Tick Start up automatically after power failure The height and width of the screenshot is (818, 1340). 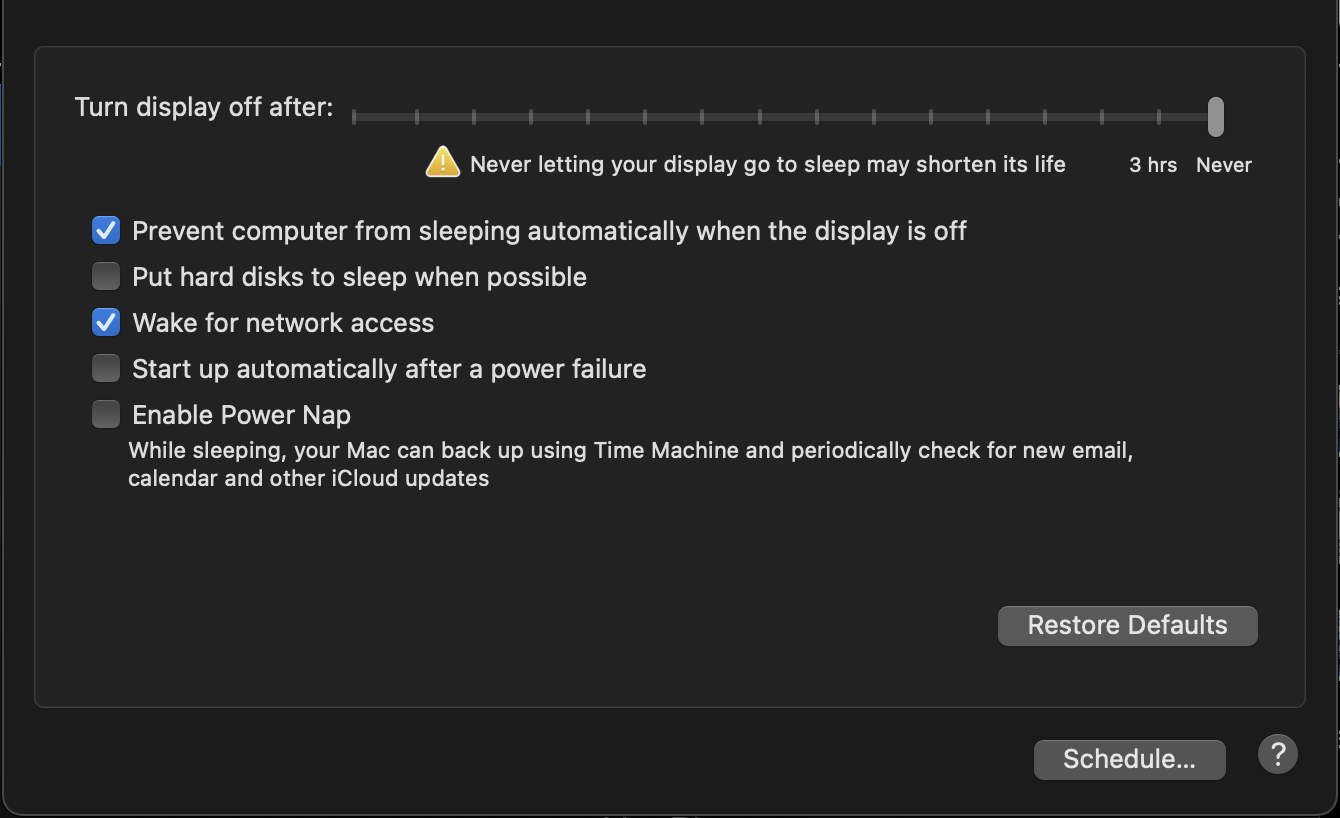pyautogui.click(x=106, y=369)
